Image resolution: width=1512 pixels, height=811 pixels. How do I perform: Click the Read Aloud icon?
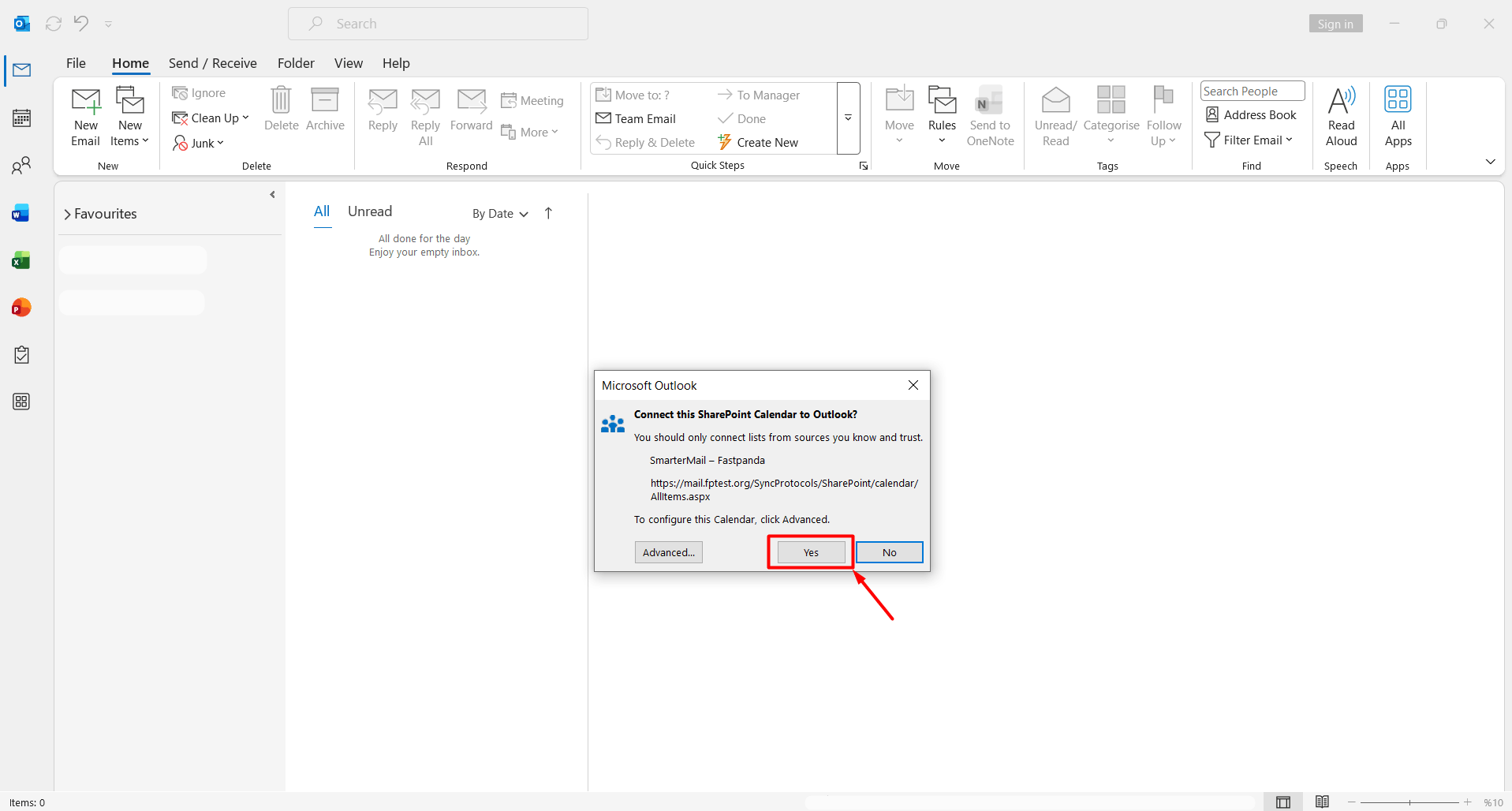coord(1341,116)
